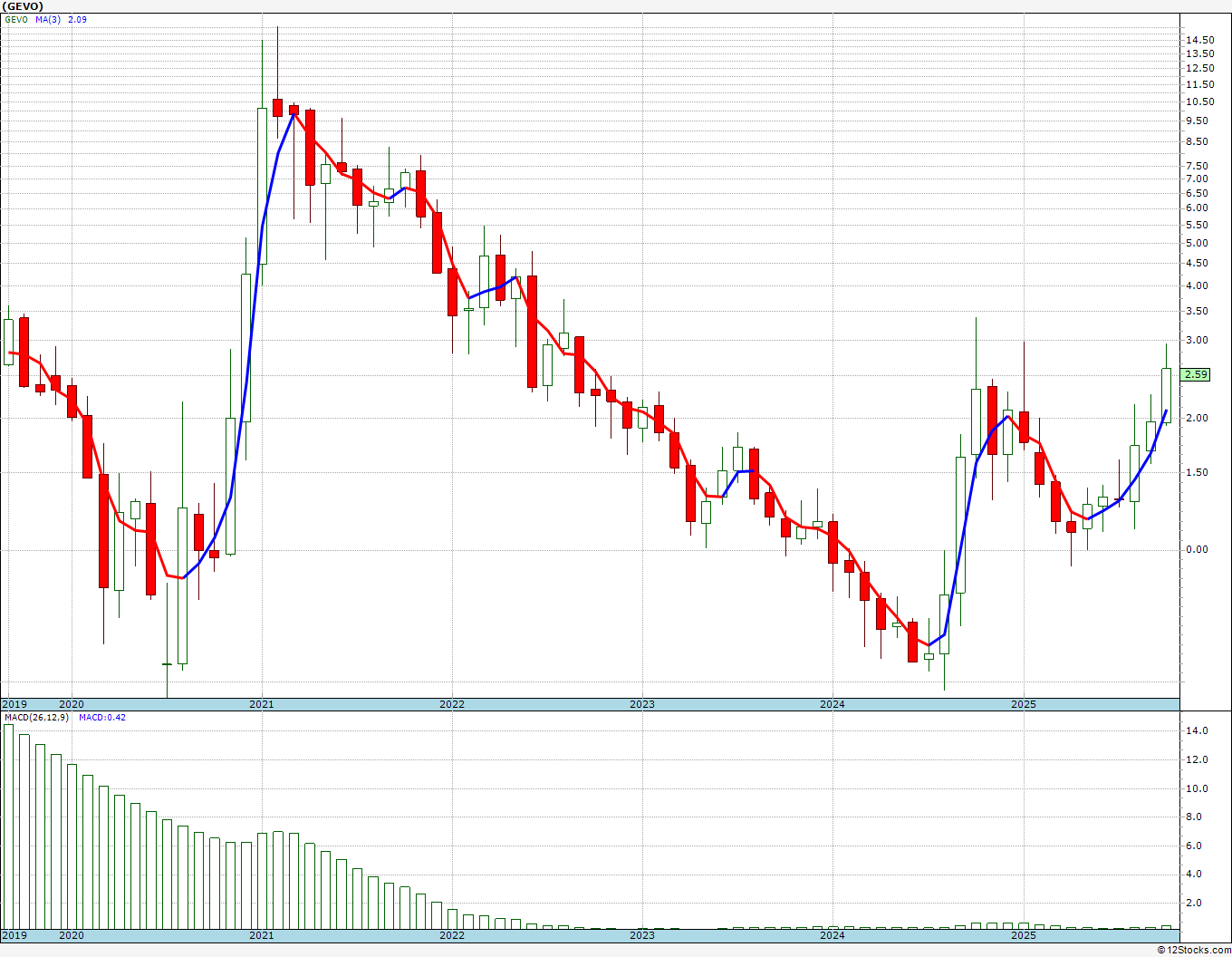Select the GEVO legend label

(x=16, y=19)
